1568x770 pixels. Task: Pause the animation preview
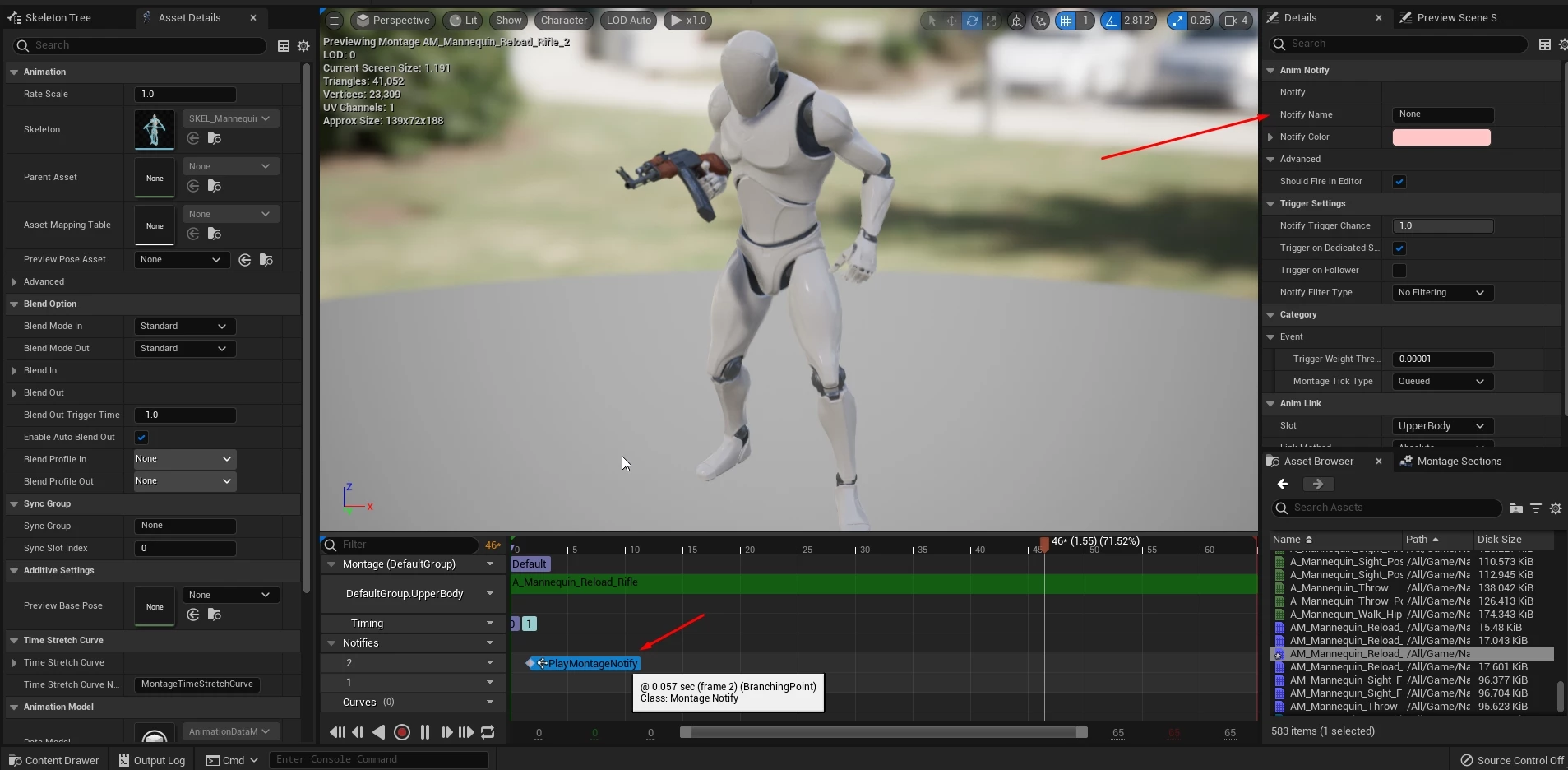tap(425, 732)
